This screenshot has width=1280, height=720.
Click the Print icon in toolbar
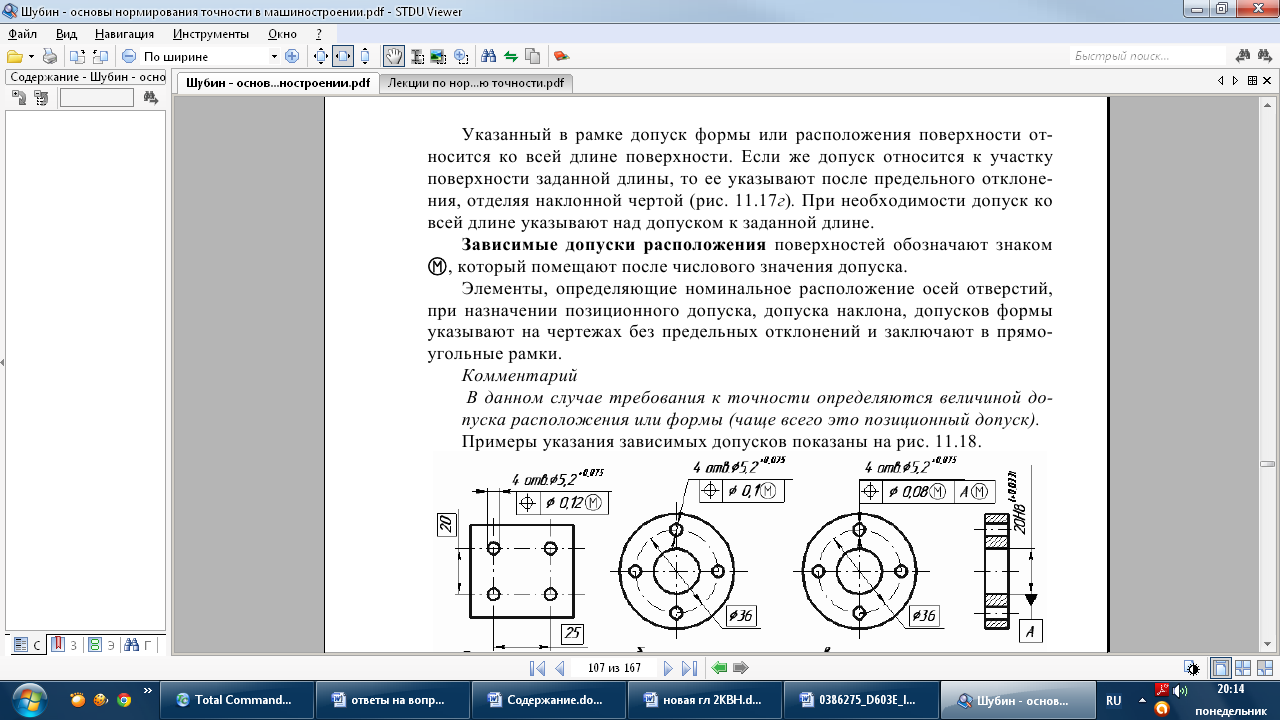click(x=49, y=56)
